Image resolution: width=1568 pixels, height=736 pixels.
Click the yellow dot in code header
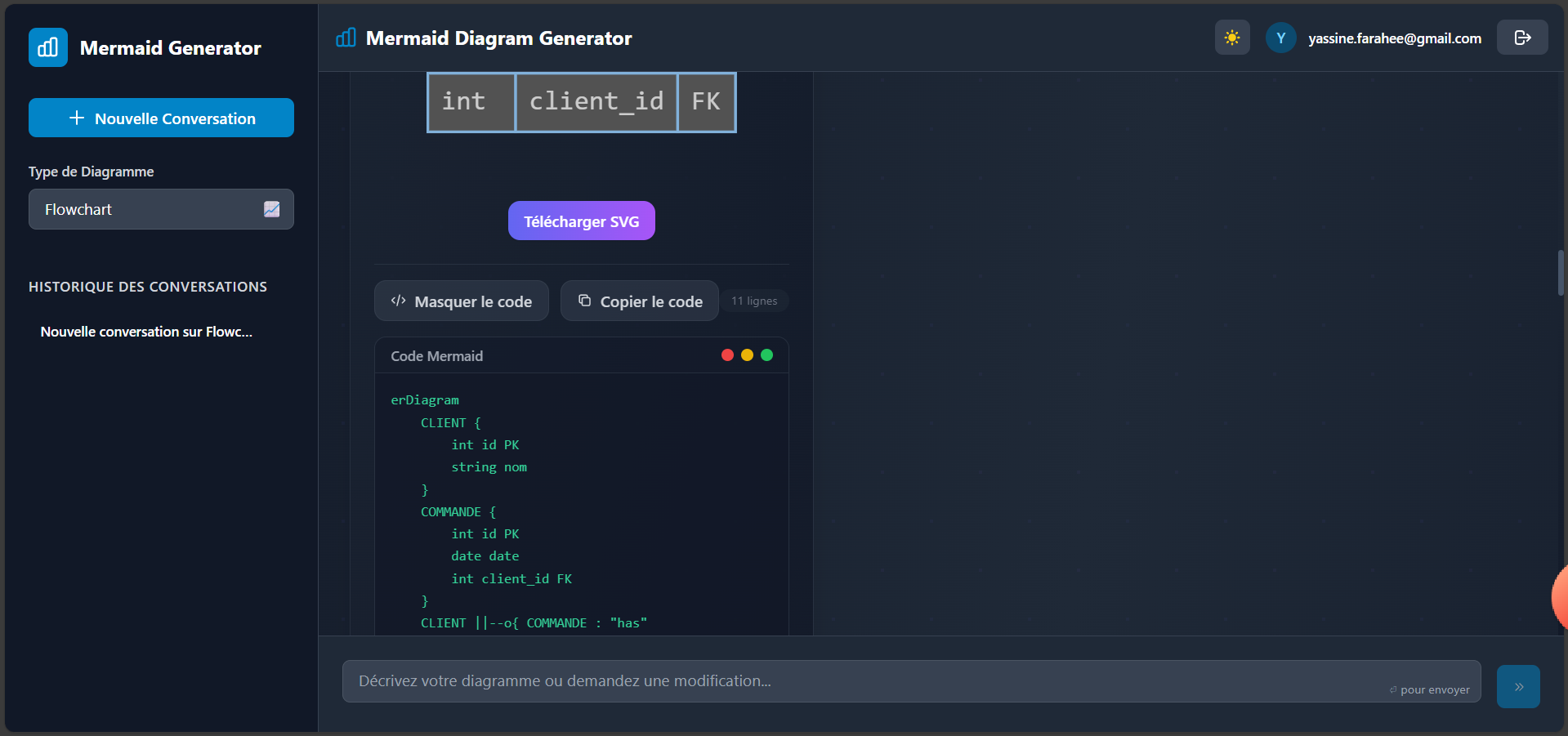point(747,355)
